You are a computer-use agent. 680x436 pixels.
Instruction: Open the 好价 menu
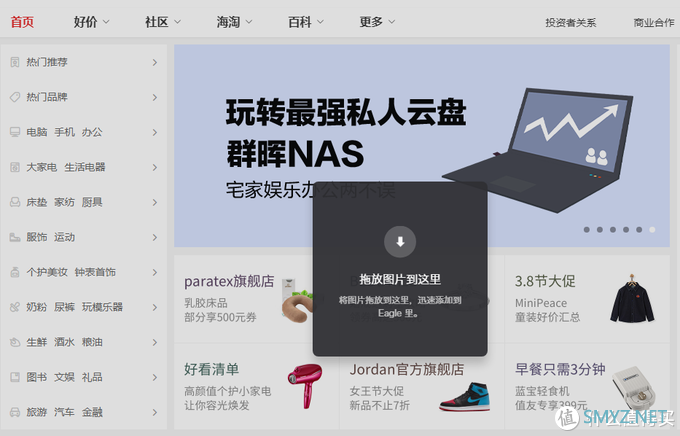[x=85, y=22]
